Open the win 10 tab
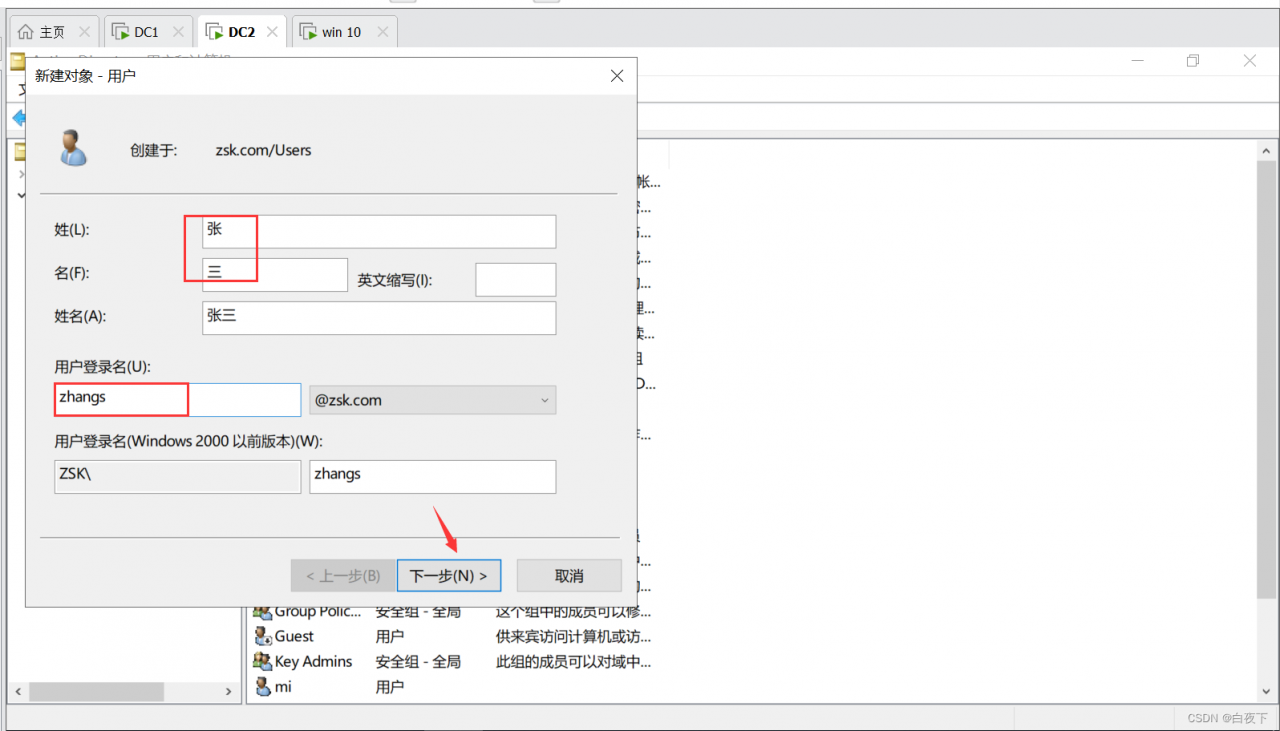This screenshot has height=731, width=1280. tap(344, 32)
